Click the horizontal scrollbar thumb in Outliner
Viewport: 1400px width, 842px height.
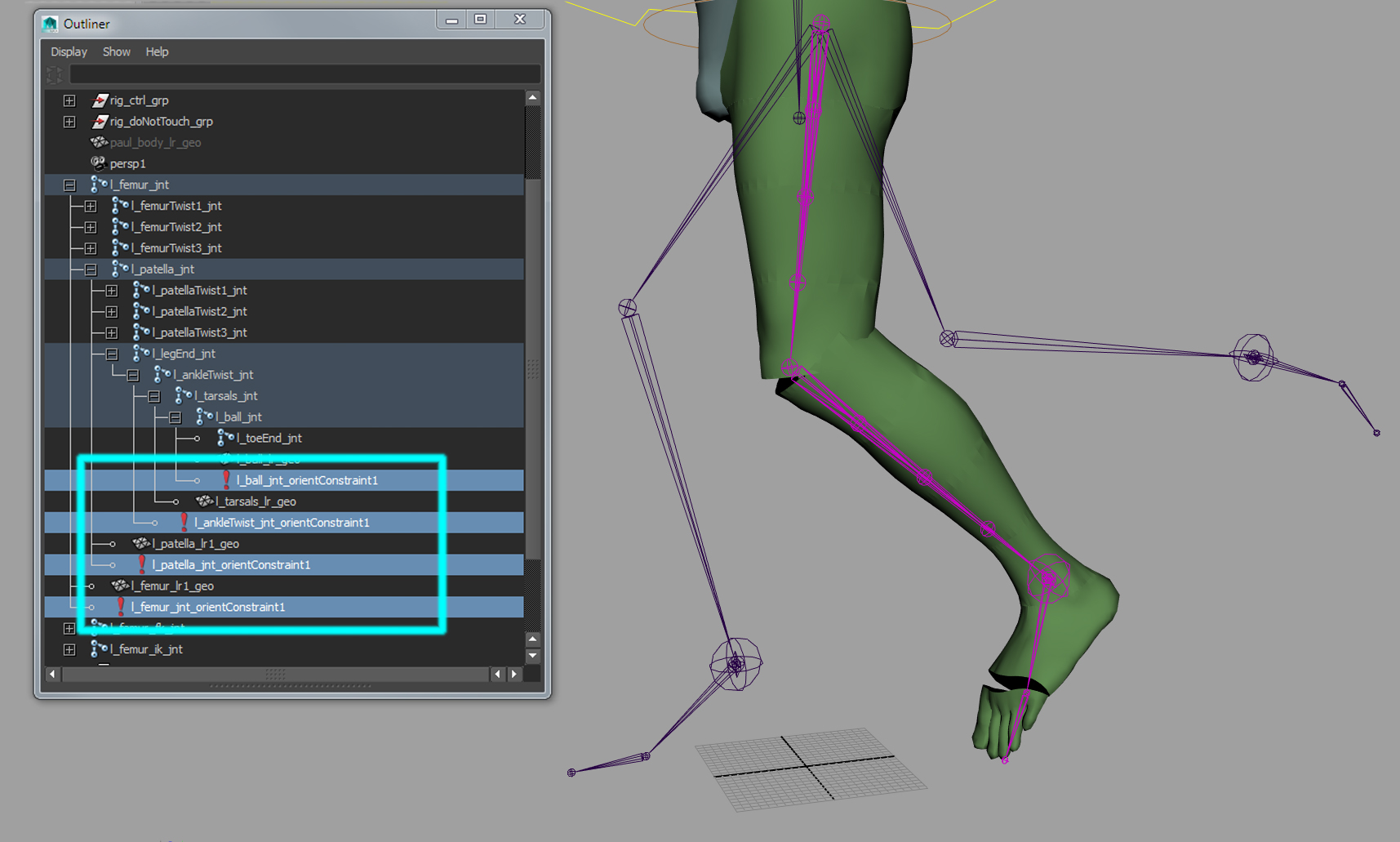point(276,674)
